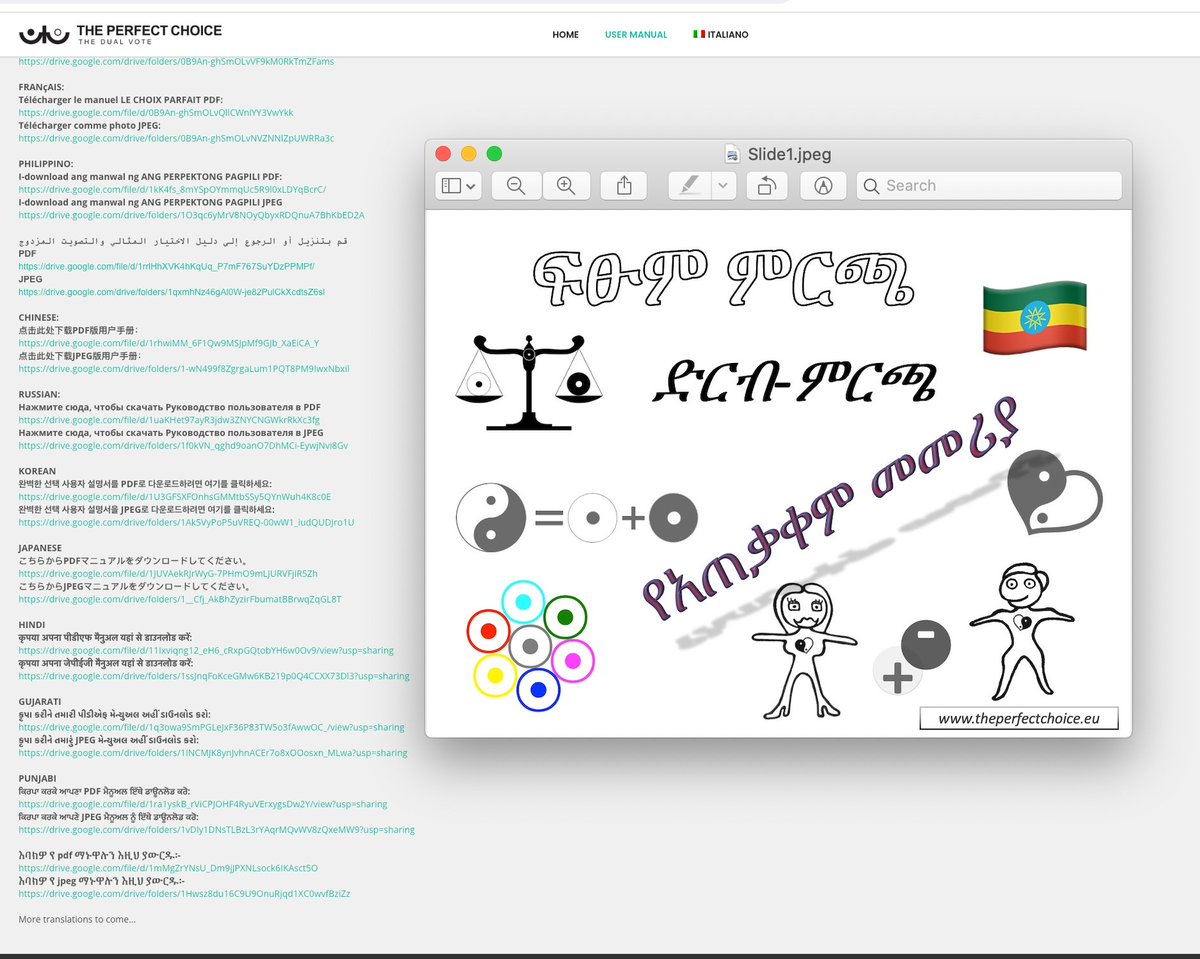Click Slide1.jpeg document icon in title bar
Image resolution: width=1200 pixels, height=959 pixels.
(x=733, y=154)
